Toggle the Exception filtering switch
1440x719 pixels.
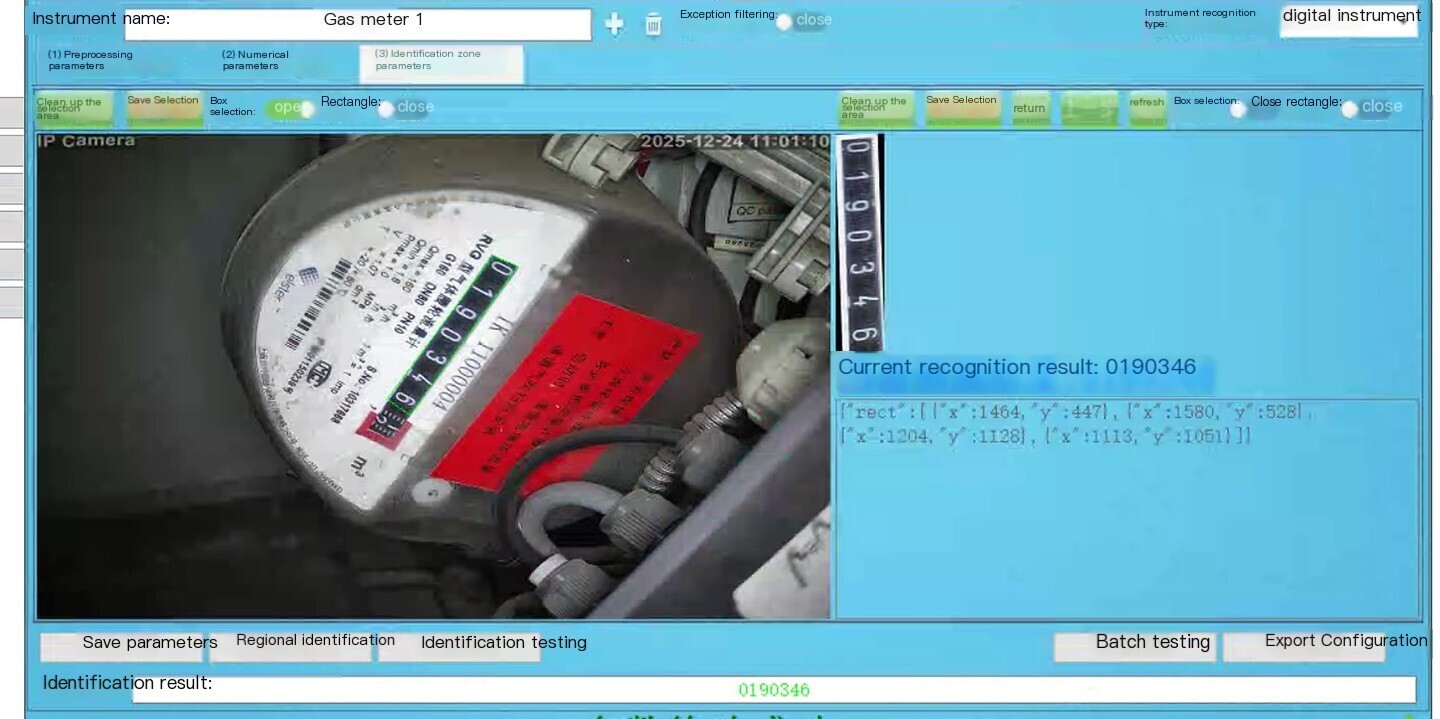pyautogui.click(x=803, y=21)
